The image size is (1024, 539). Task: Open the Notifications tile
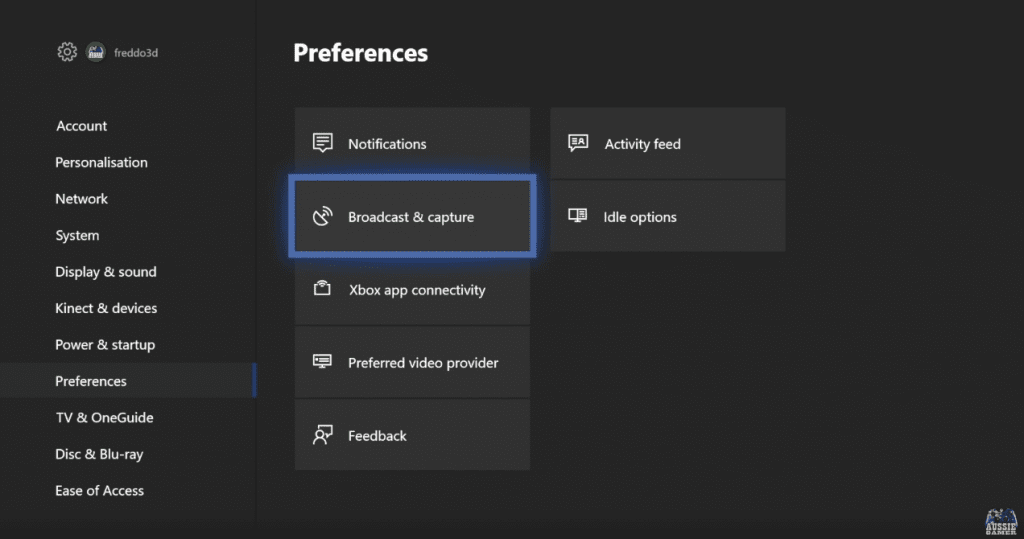pos(412,143)
